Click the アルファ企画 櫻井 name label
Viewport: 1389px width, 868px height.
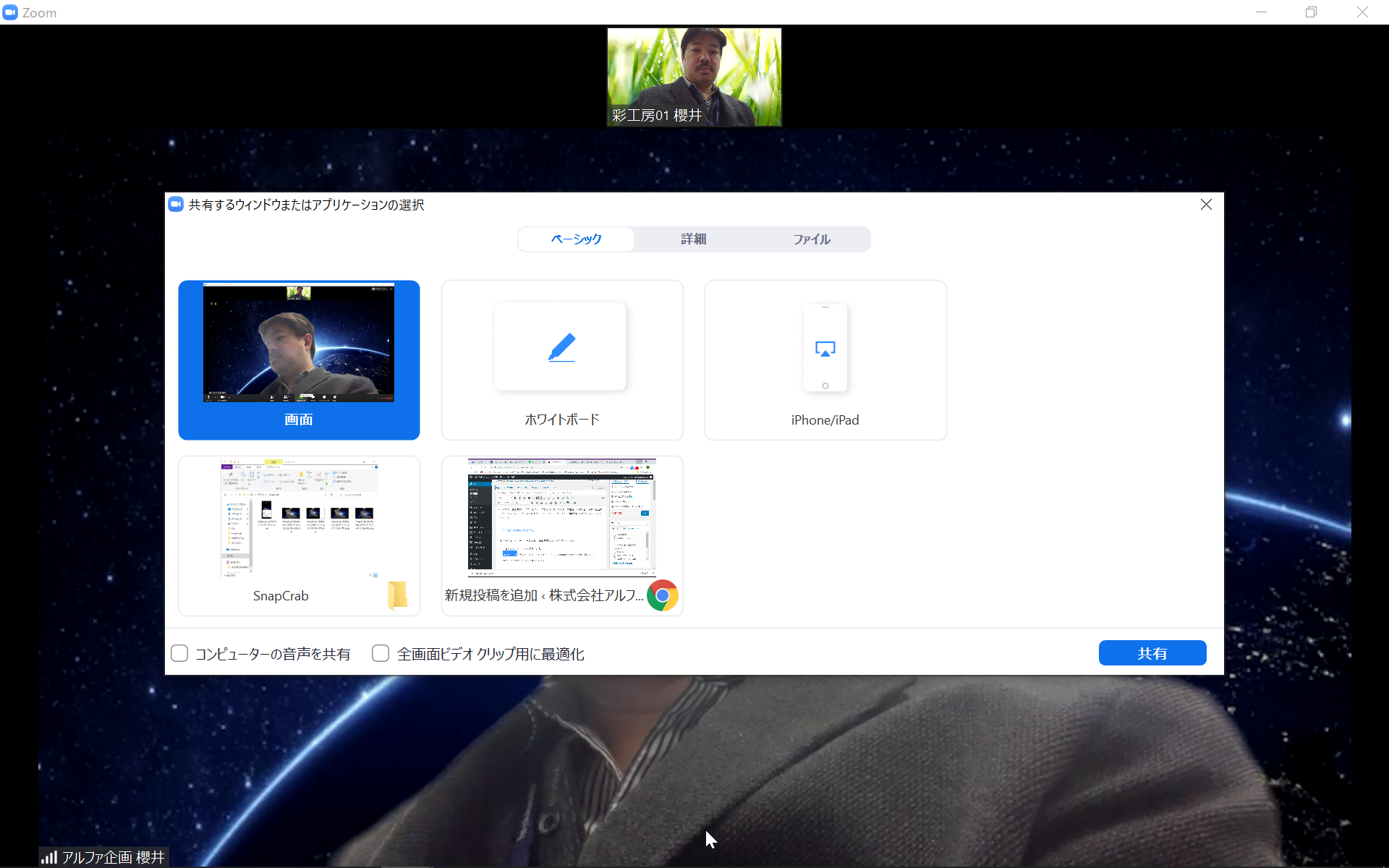(x=113, y=857)
